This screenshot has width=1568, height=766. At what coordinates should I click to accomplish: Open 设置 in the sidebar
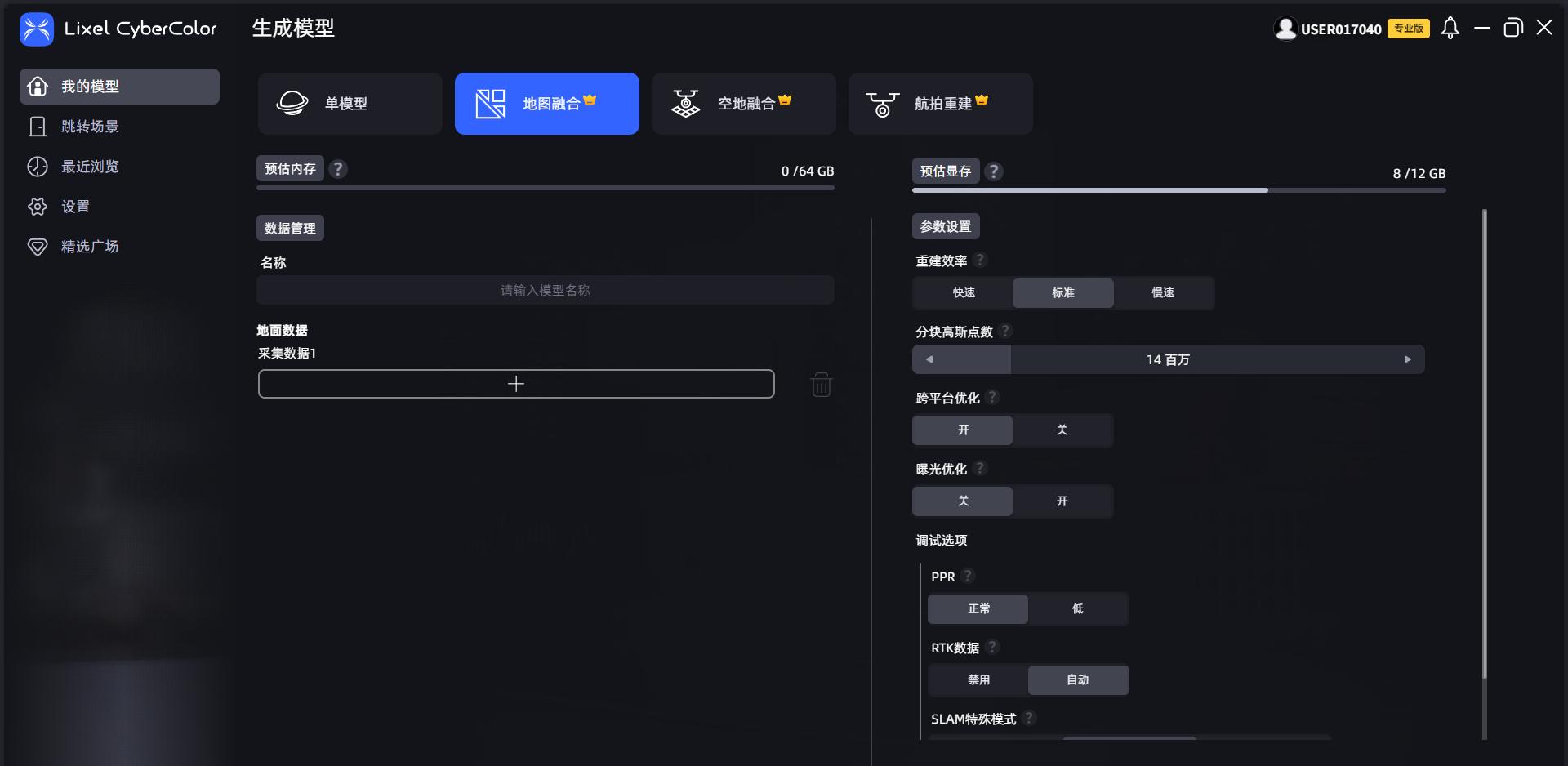click(x=119, y=207)
